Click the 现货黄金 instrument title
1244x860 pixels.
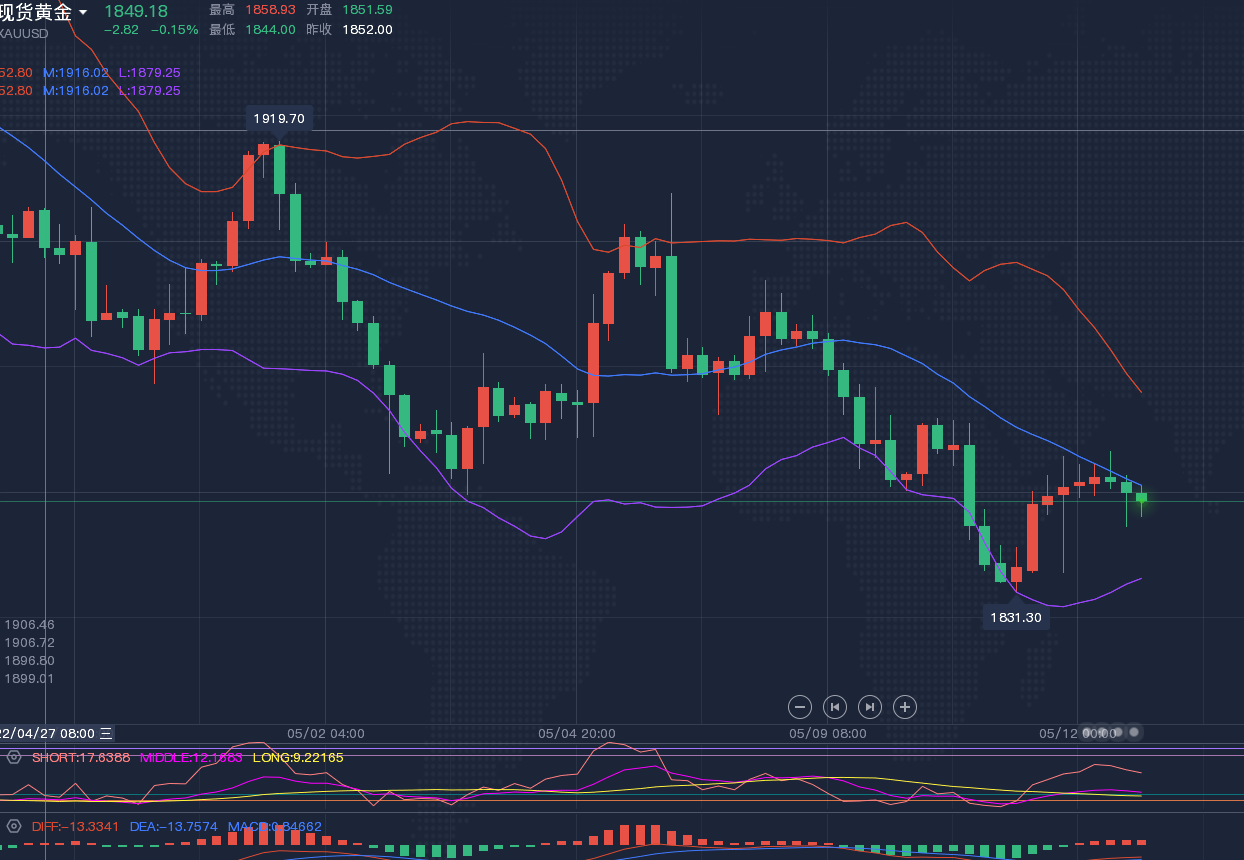(x=36, y=13)
